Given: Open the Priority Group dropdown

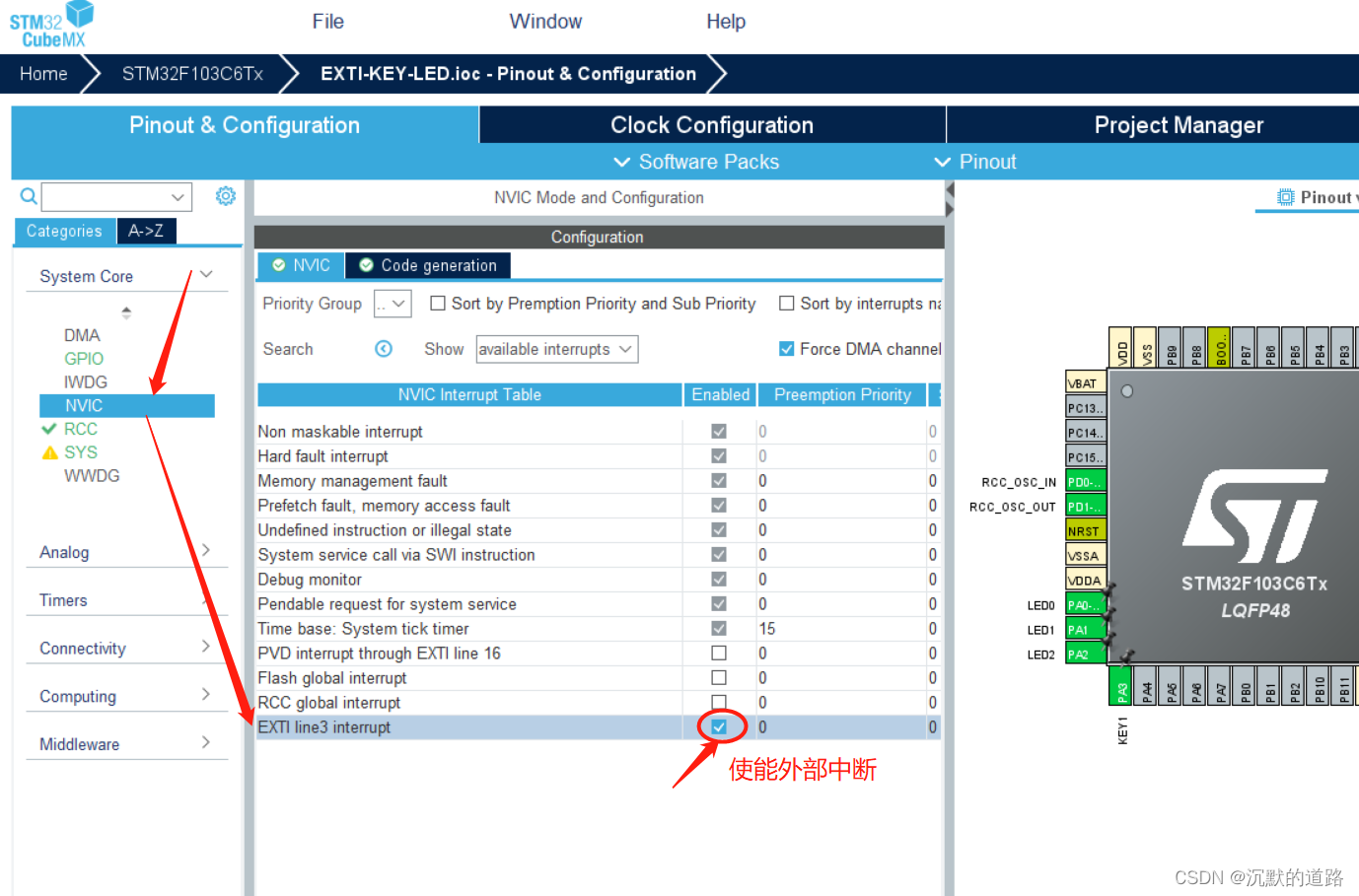Looking at the screenshot, I should [x=393, y=304].
